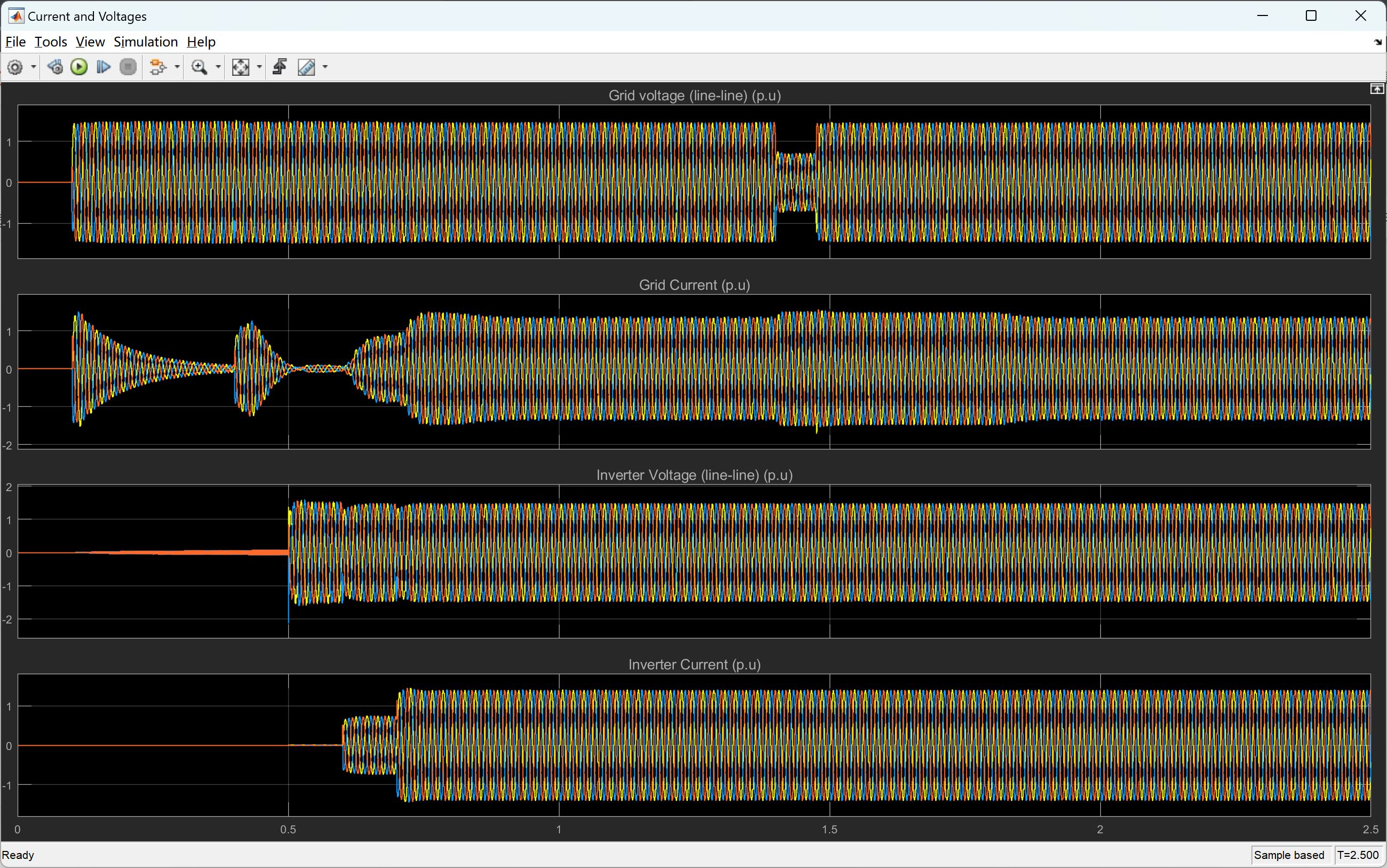Screen dimensions: 1387x868
Task: Click the Step Forward button
Action: 104,67
